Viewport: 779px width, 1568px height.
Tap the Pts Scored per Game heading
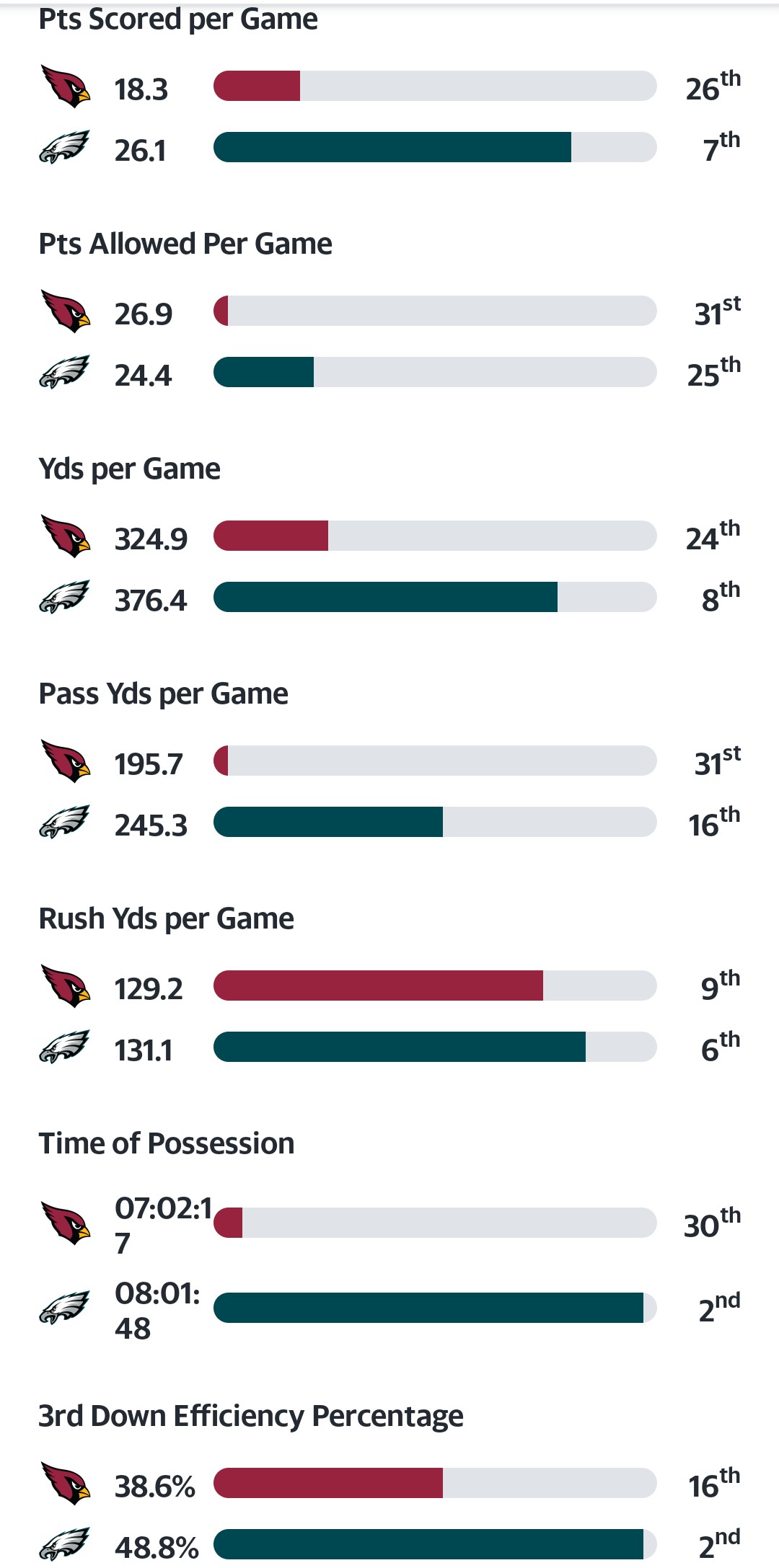tap(178, 19)
